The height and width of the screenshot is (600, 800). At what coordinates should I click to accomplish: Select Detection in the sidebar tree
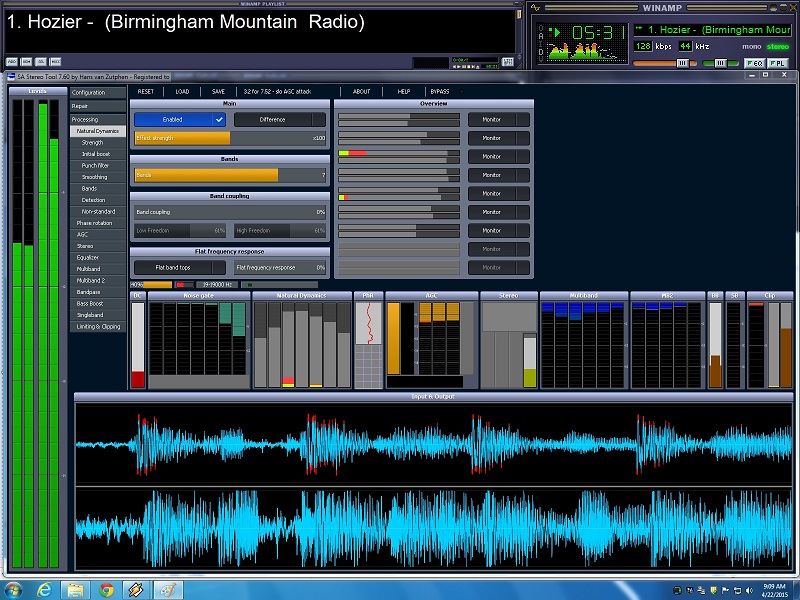[98, 200]
